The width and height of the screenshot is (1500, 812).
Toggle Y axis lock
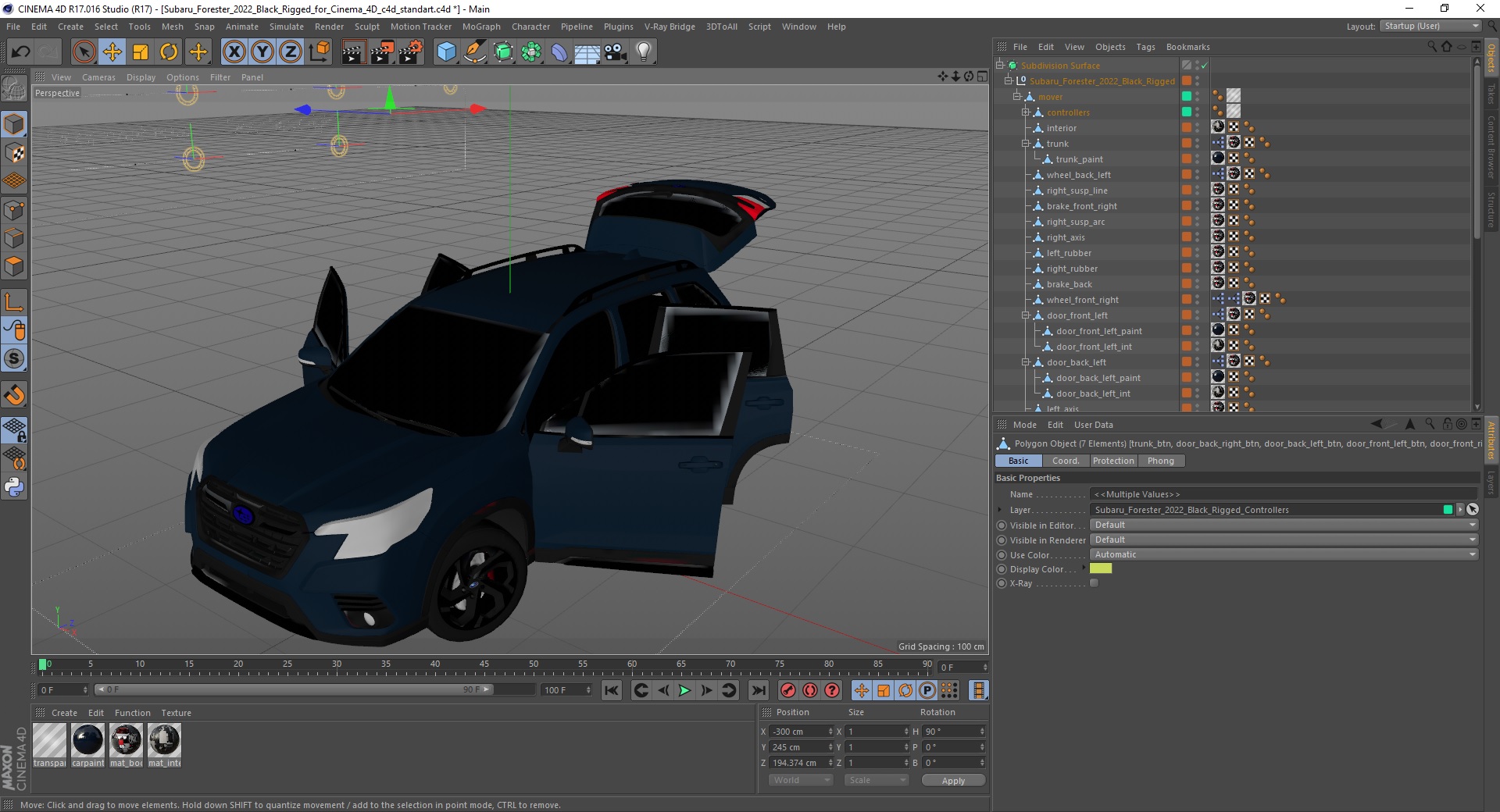click(262, 52)
